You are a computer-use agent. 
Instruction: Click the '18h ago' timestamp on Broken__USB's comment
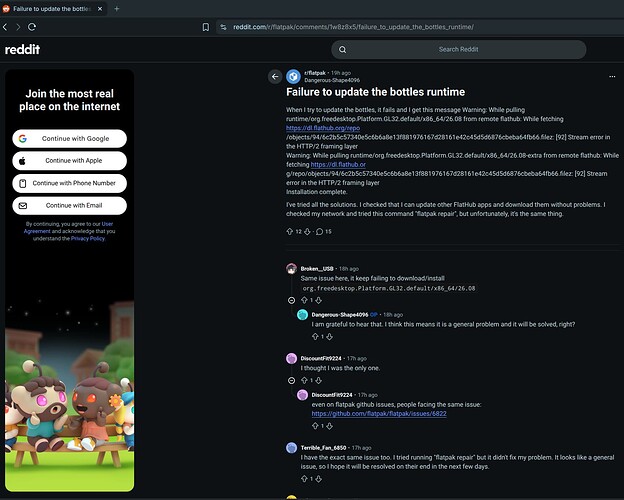pos(349,269)
